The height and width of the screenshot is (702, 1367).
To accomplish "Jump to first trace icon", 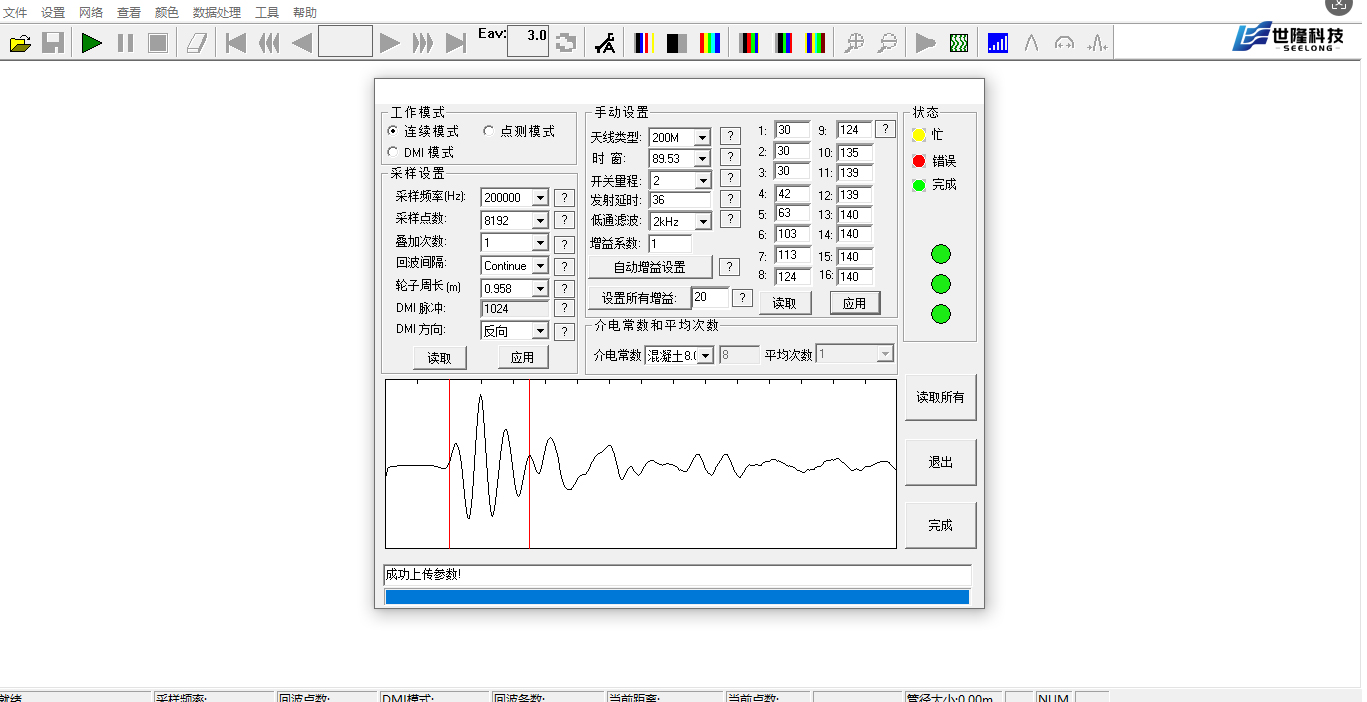I will click(x=236, y=43).
